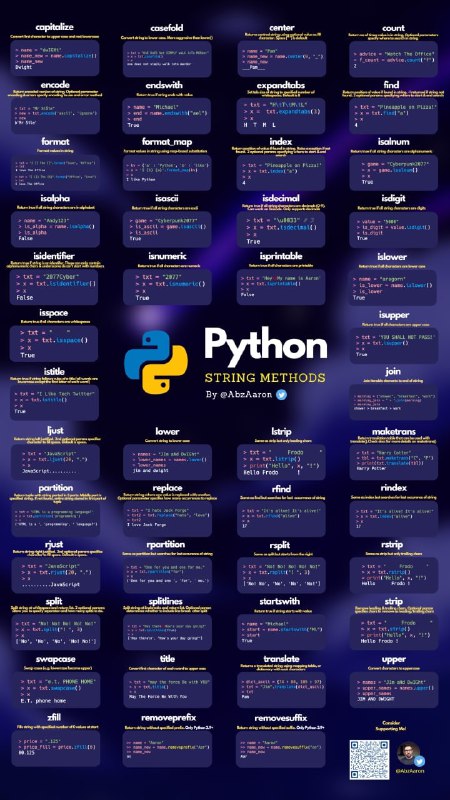The height and width of the screenshot is (800, 450).
Task: Click the Python logo in the center
Action: coord(156,362)
